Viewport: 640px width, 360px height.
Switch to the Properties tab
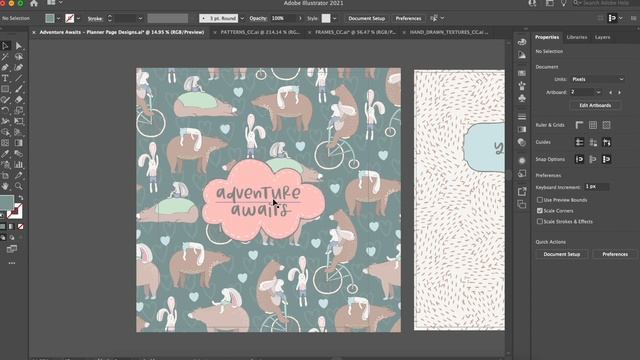[x=547, y=37]
